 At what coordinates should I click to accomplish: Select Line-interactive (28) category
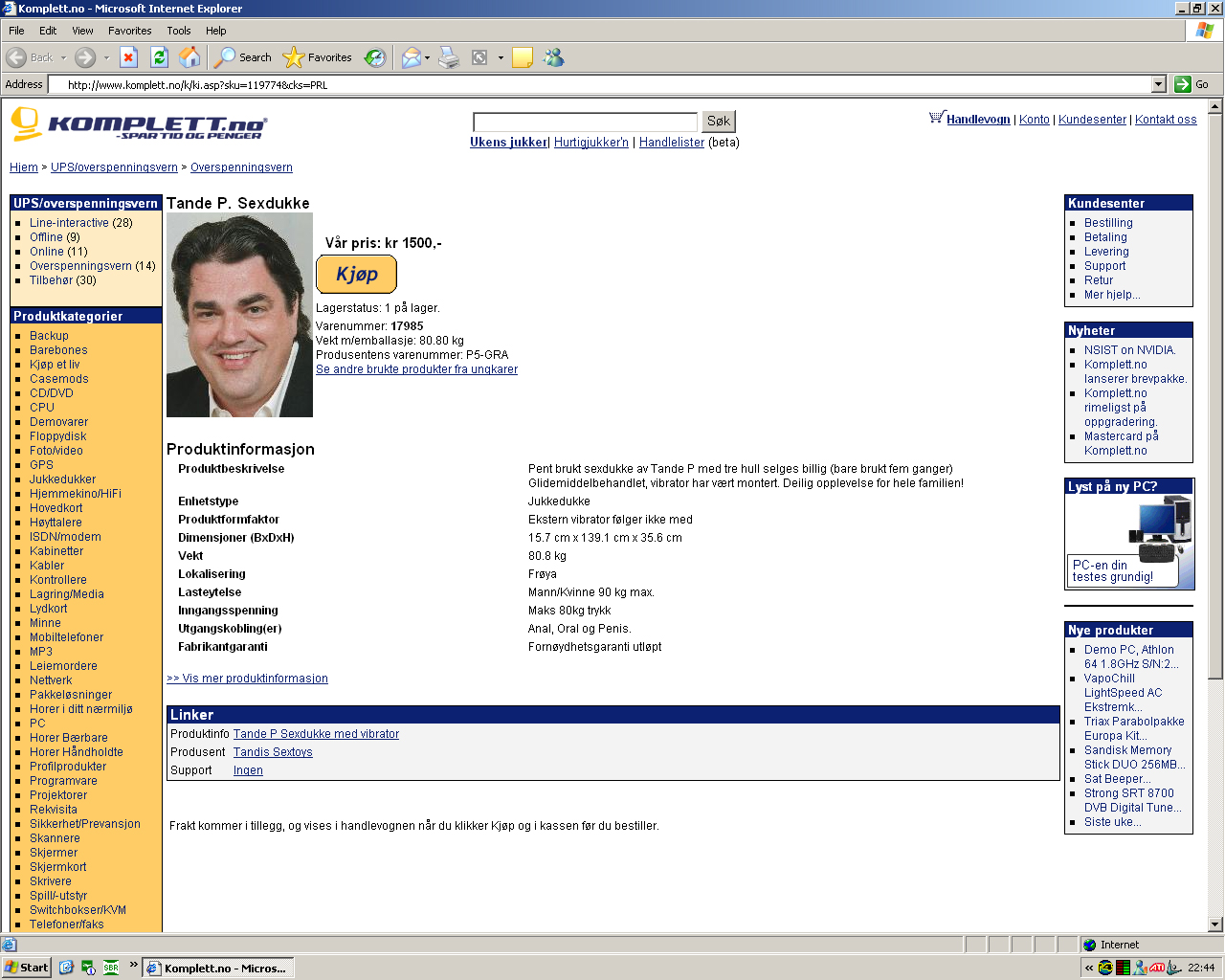tap(81, 223)
